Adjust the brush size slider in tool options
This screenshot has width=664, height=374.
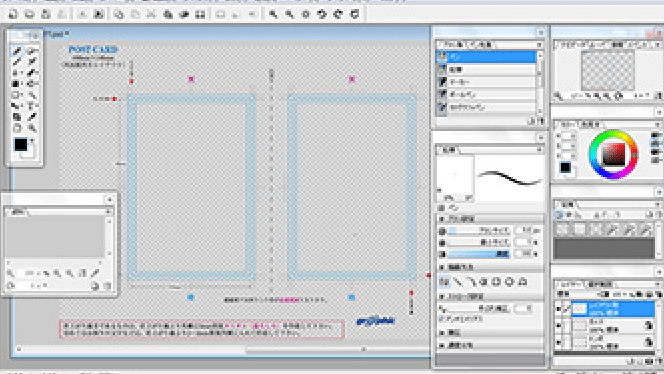[x=479, y=231]
